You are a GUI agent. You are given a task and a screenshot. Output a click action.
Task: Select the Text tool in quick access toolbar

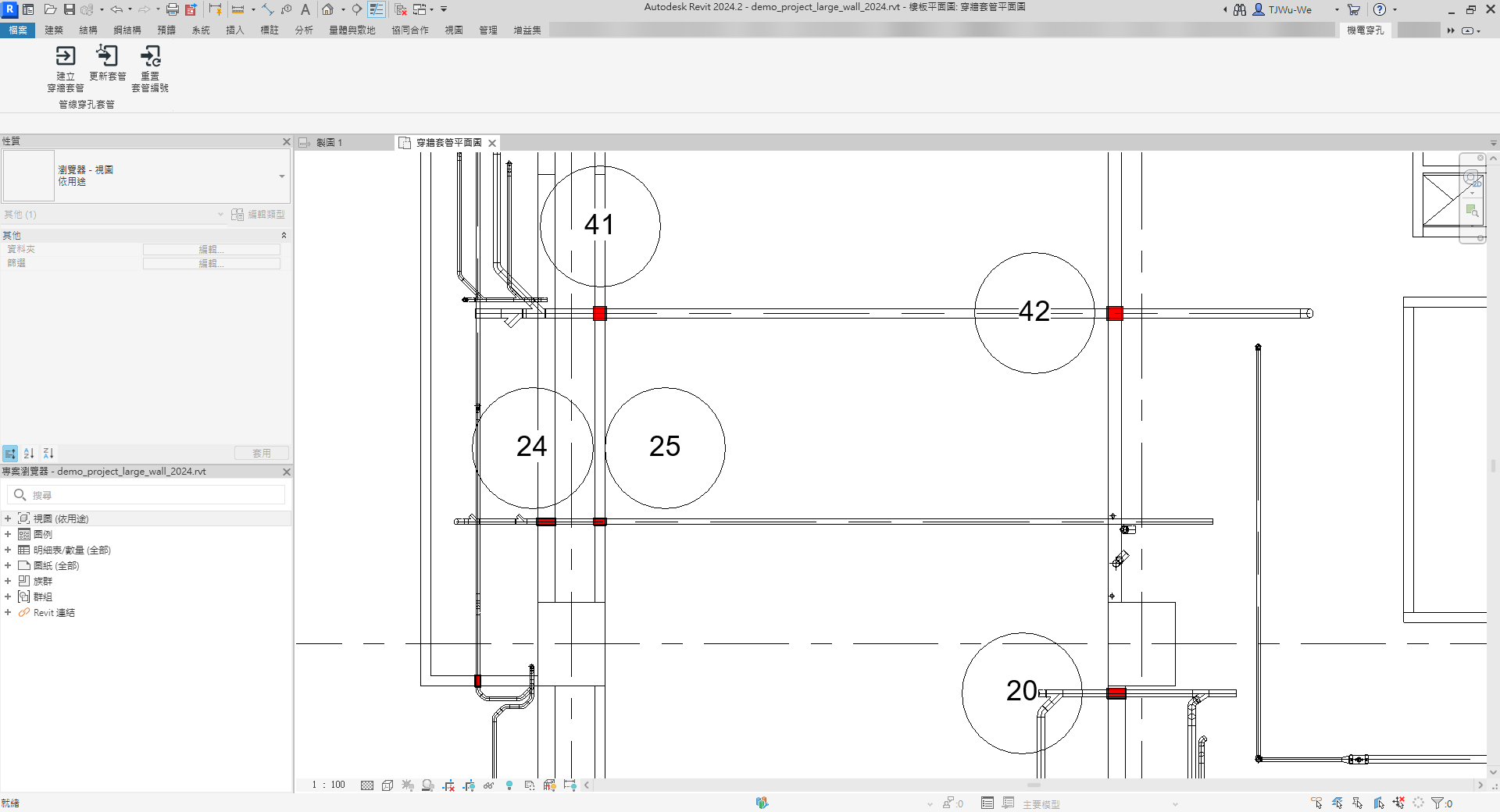(x=305, y=9)
